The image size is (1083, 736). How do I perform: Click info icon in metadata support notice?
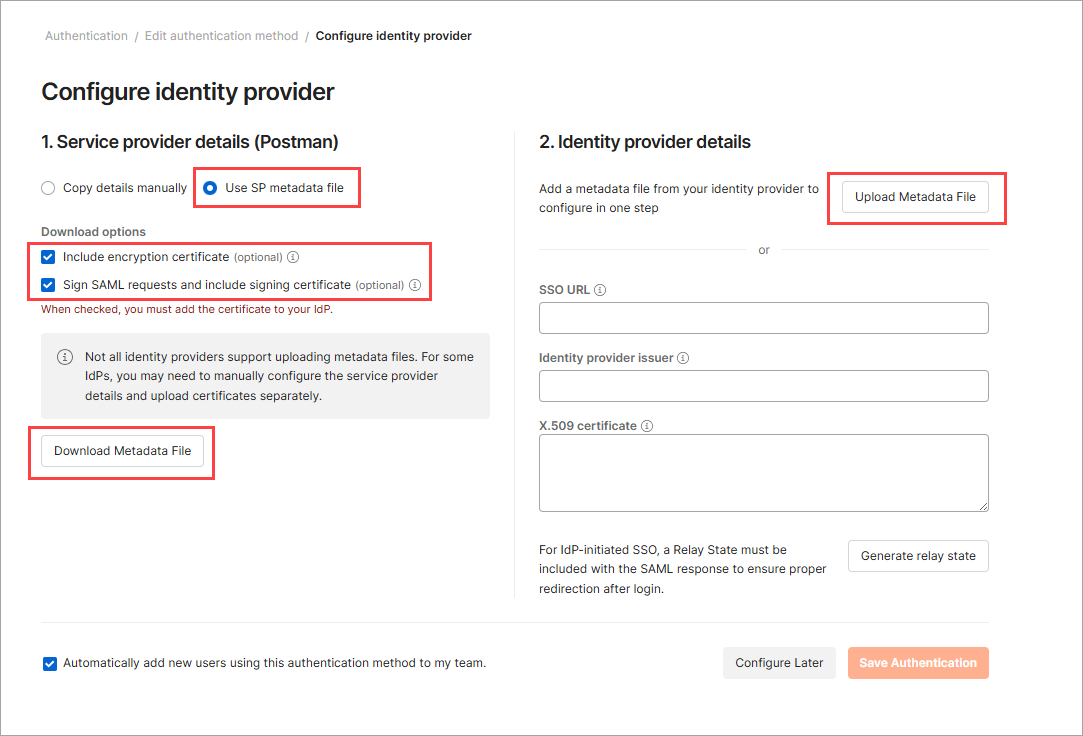point(65,357)
